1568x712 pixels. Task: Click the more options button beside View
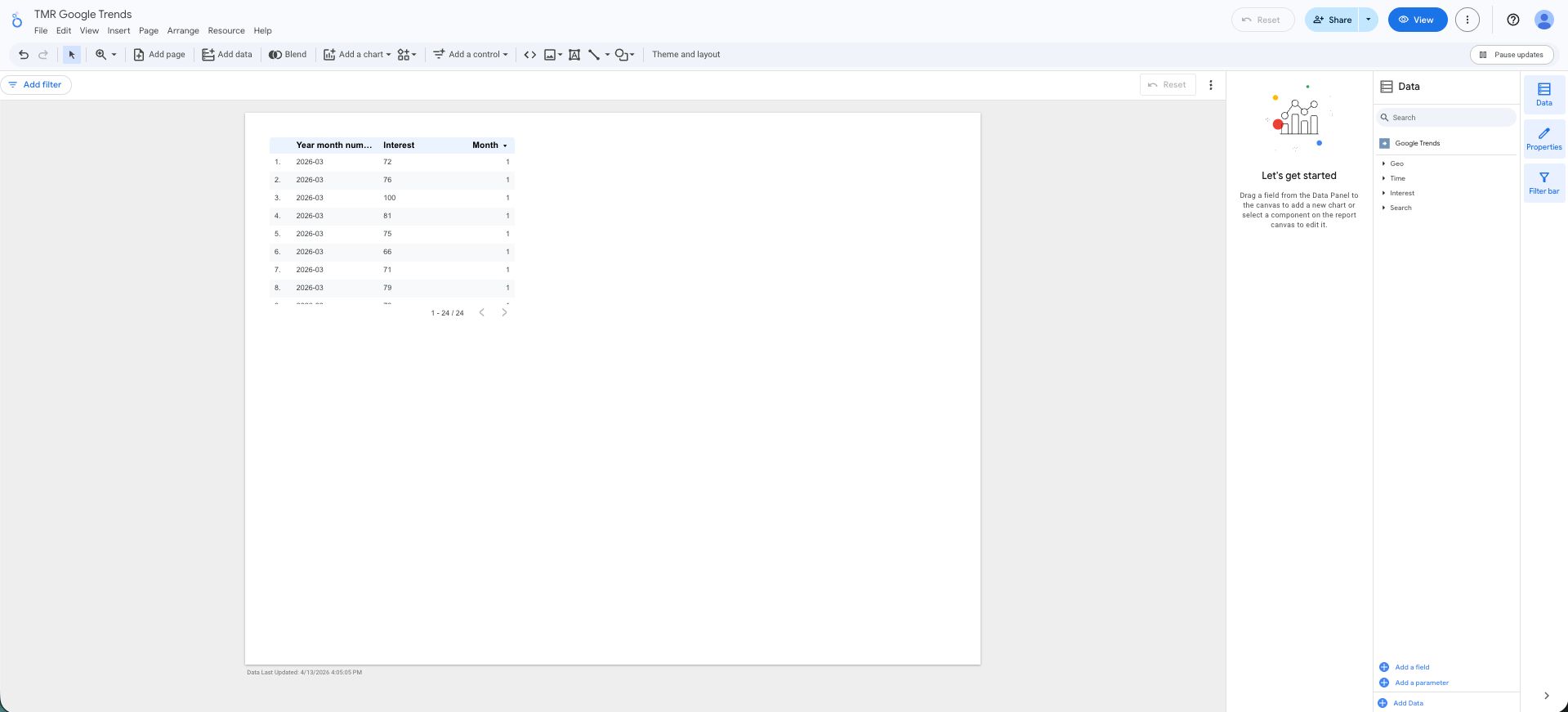coord(1467,20)
